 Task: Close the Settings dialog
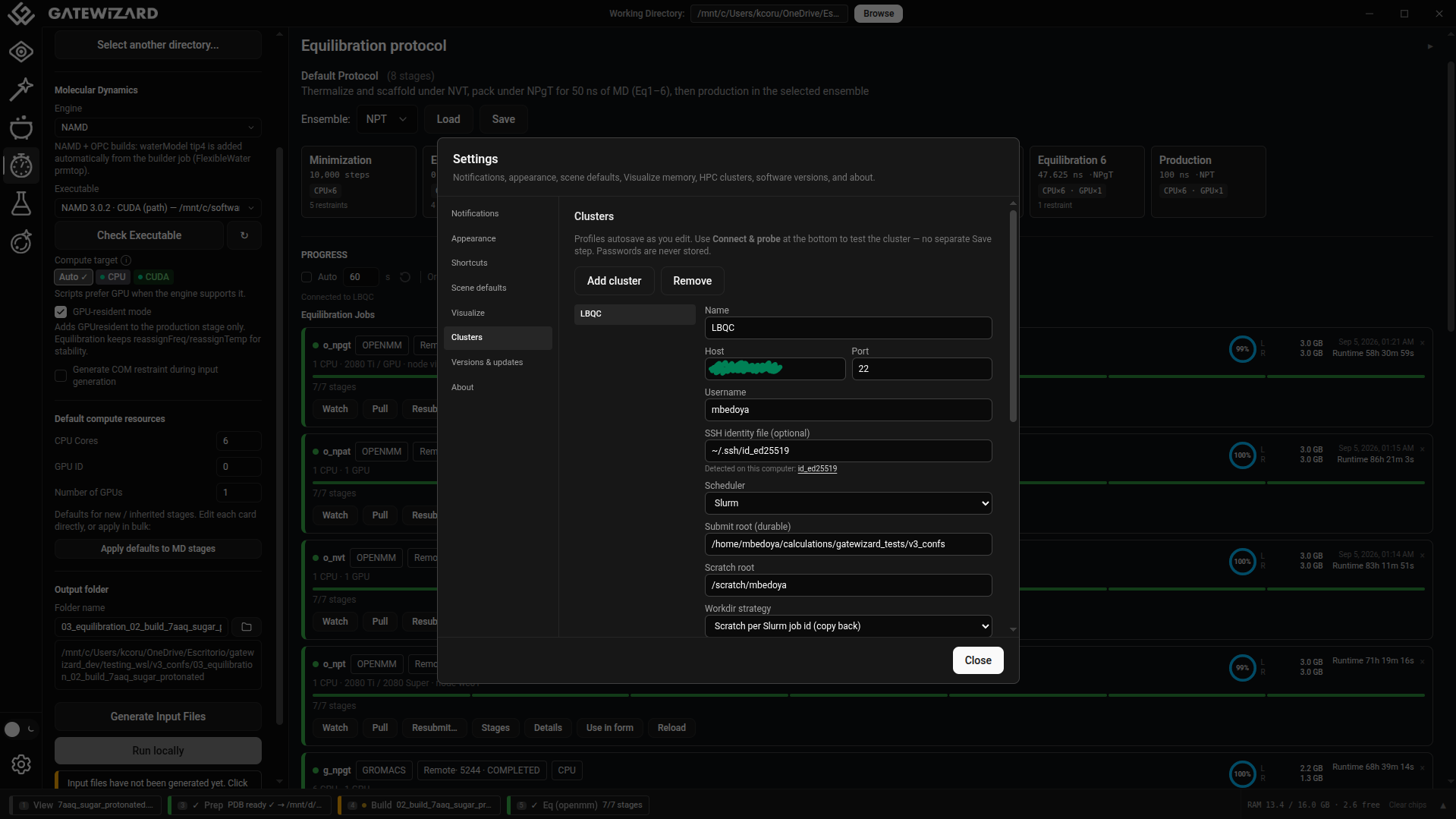click(978, 660)
